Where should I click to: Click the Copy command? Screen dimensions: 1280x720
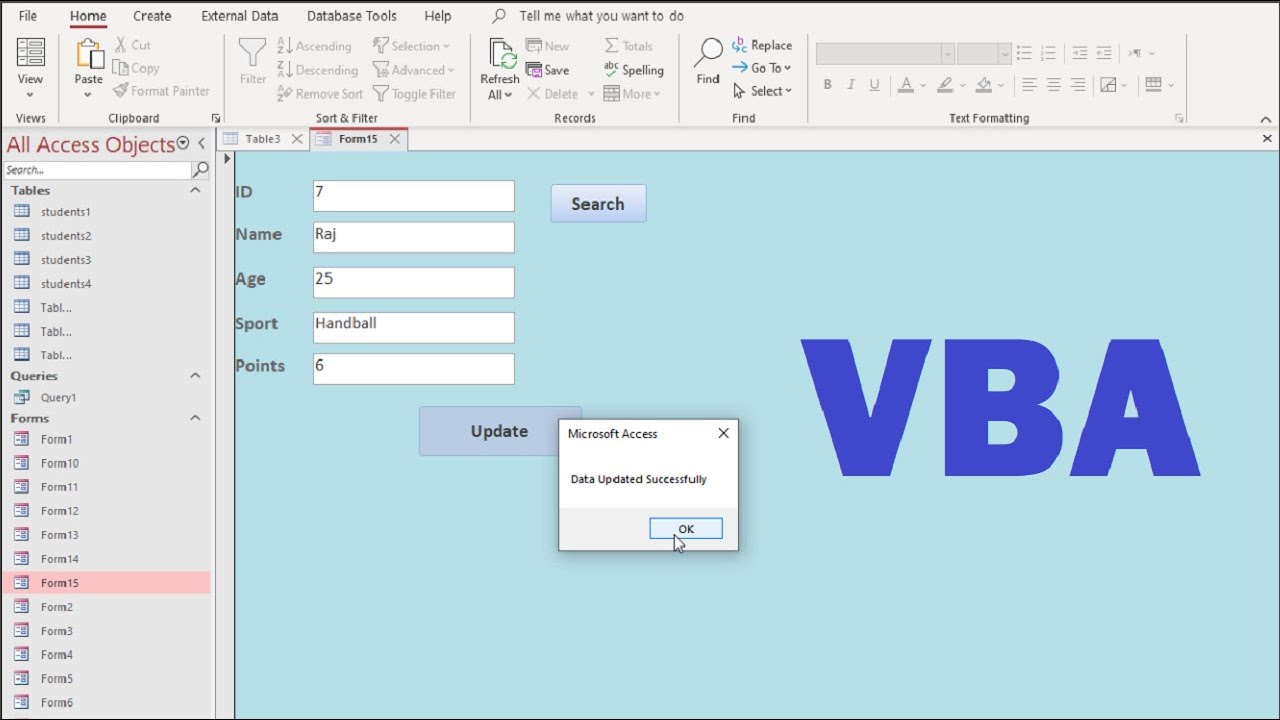136,68
